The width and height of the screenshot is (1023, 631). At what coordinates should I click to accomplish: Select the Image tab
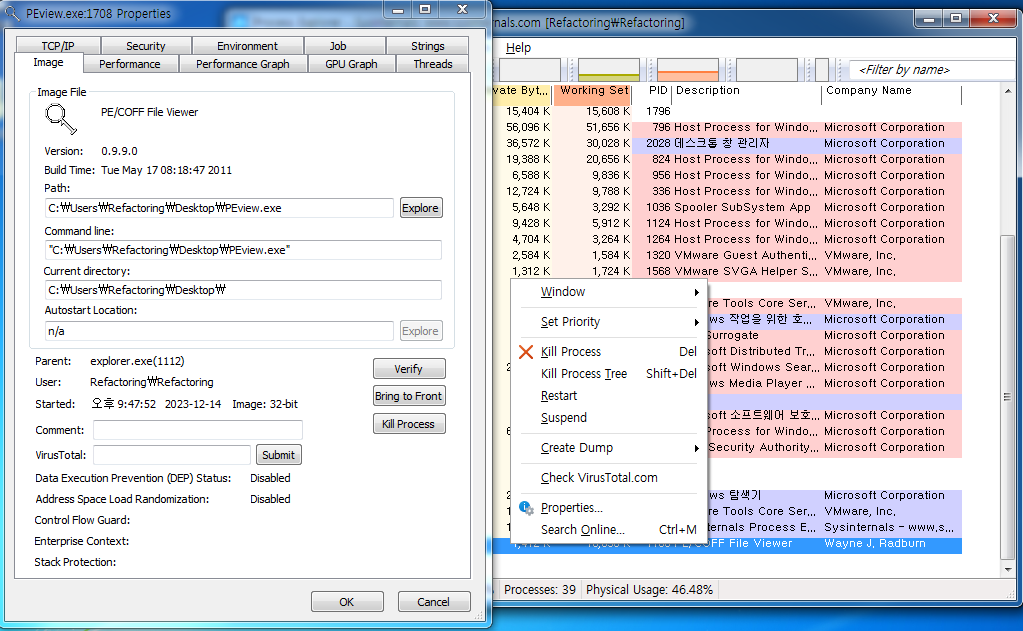48,63
